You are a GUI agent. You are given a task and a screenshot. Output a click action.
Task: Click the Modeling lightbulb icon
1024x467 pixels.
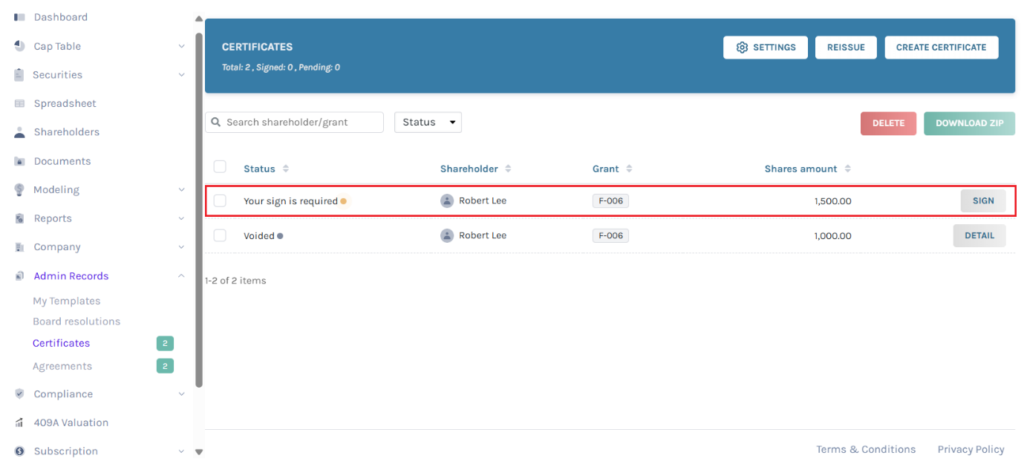(x=20, y=189)
